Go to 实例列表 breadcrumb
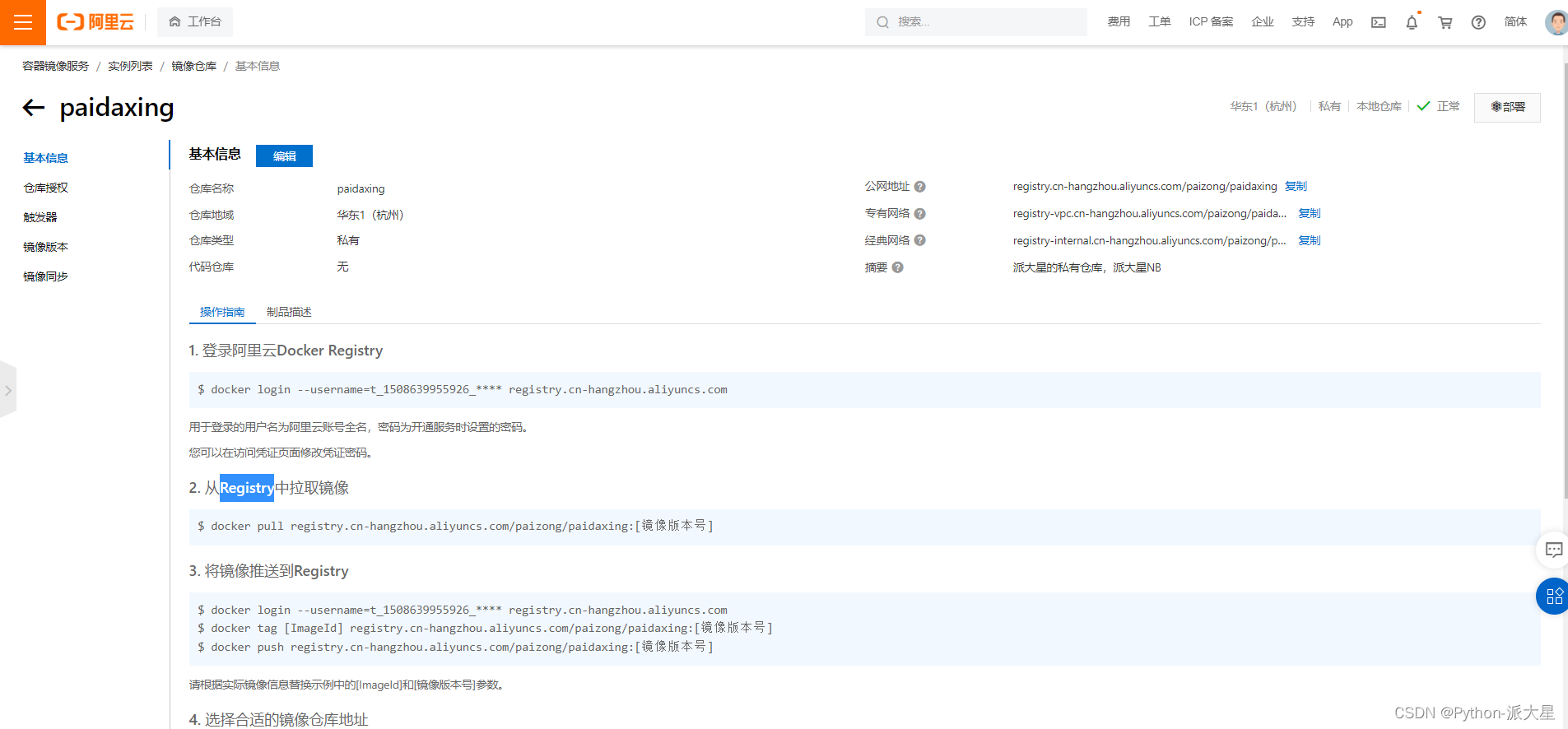Image resolution: width=1568 pixels, height=729 pixels. (130, 66)
